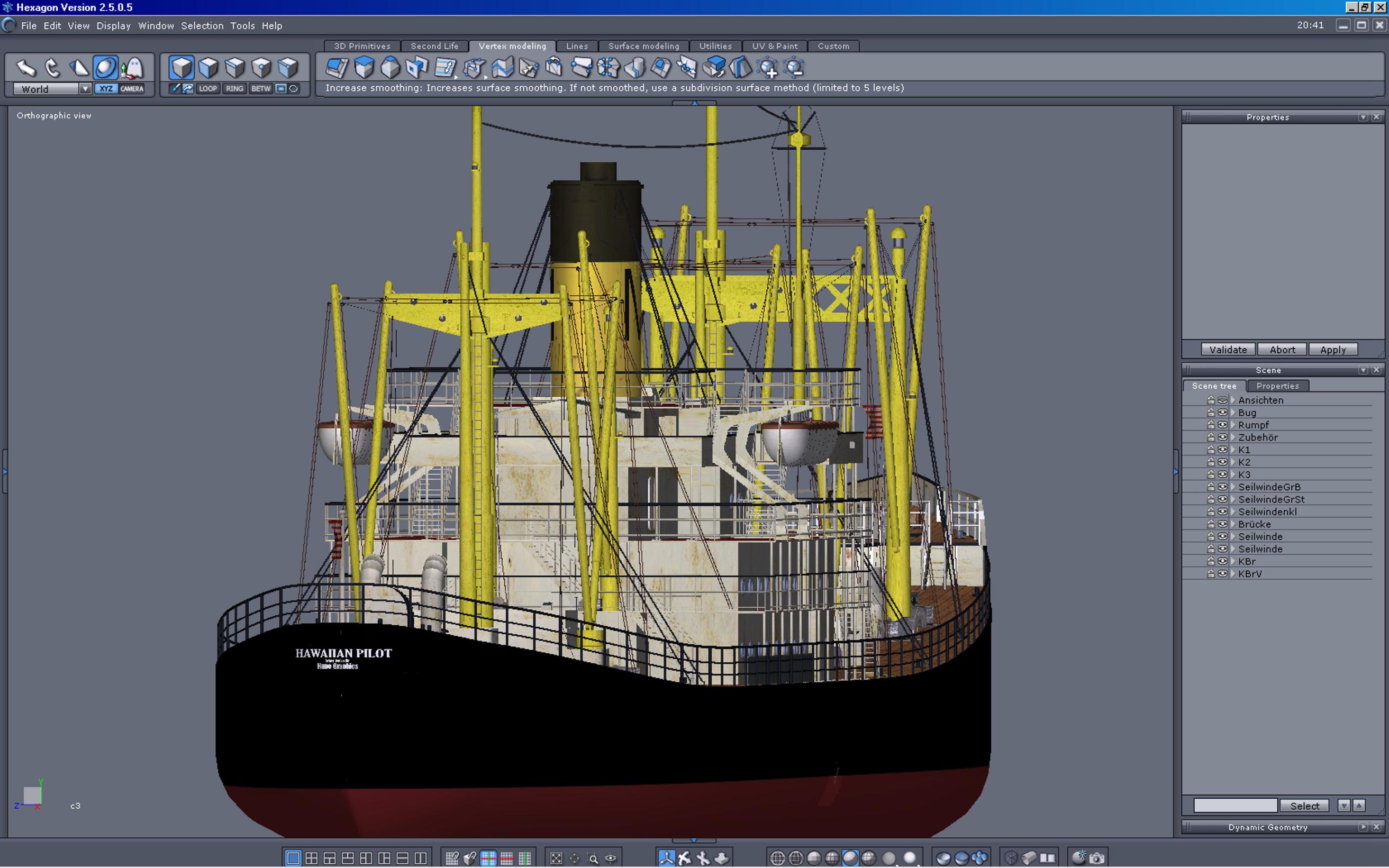
Task: Open the Selection menu
Action: pos(202,26)
